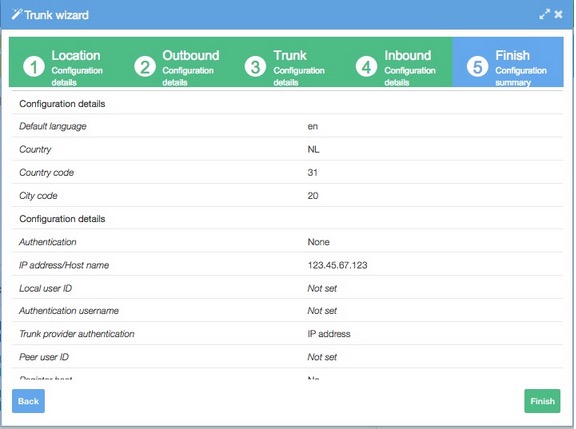The image size is (576, 429).
Task: Click 'Not set' beside Authentication username
Action: pyautogui.click(x=322, y=311)
